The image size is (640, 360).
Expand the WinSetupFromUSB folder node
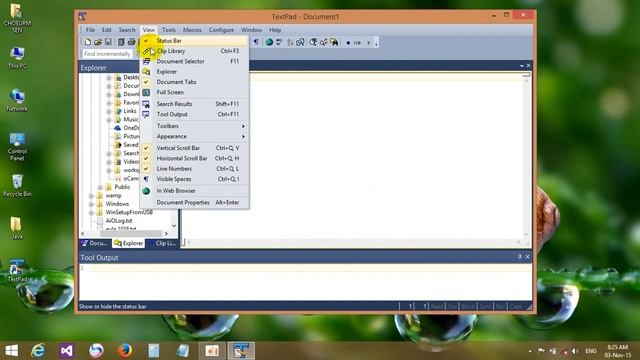coord(91,212)
